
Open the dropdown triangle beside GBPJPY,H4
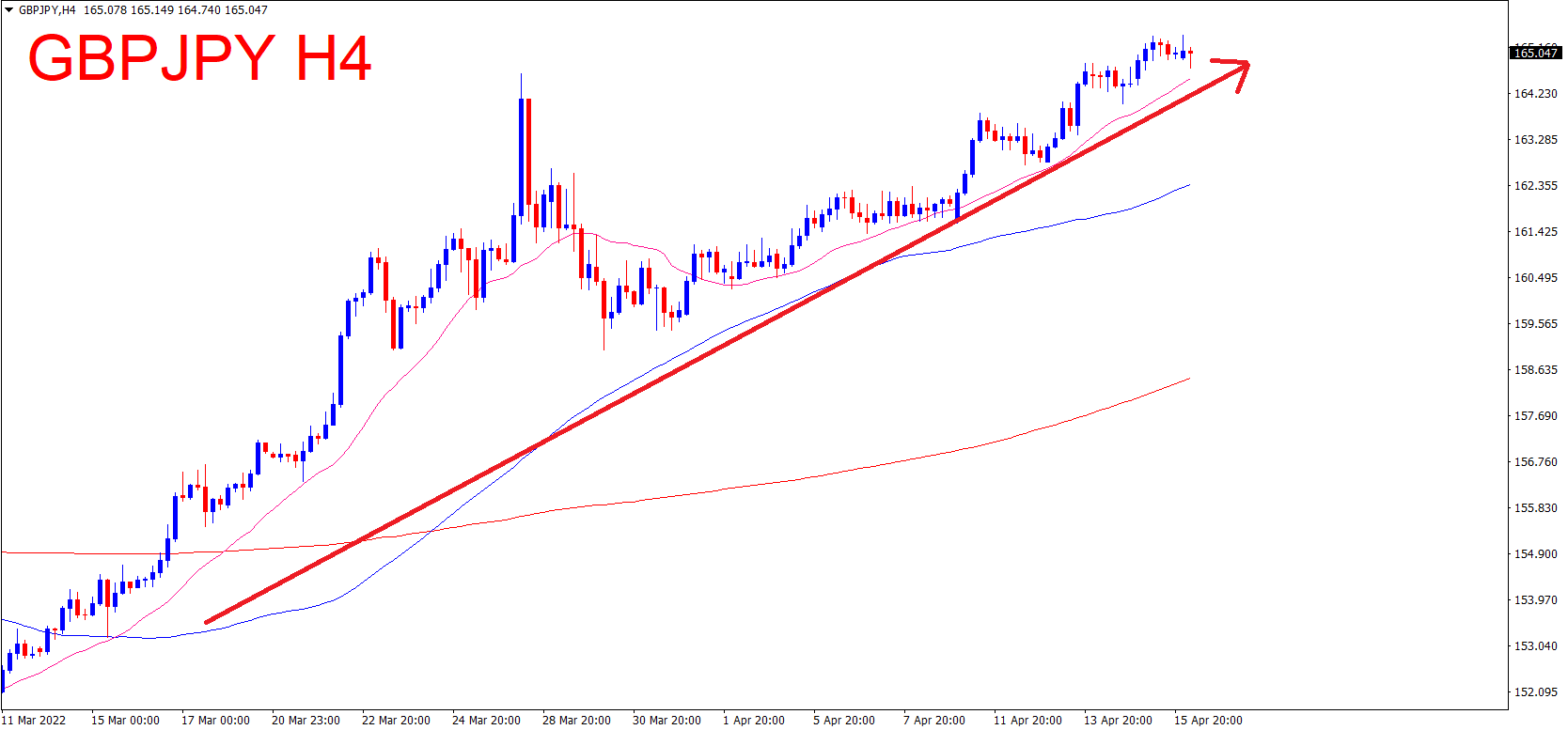(x=8, y=10)
